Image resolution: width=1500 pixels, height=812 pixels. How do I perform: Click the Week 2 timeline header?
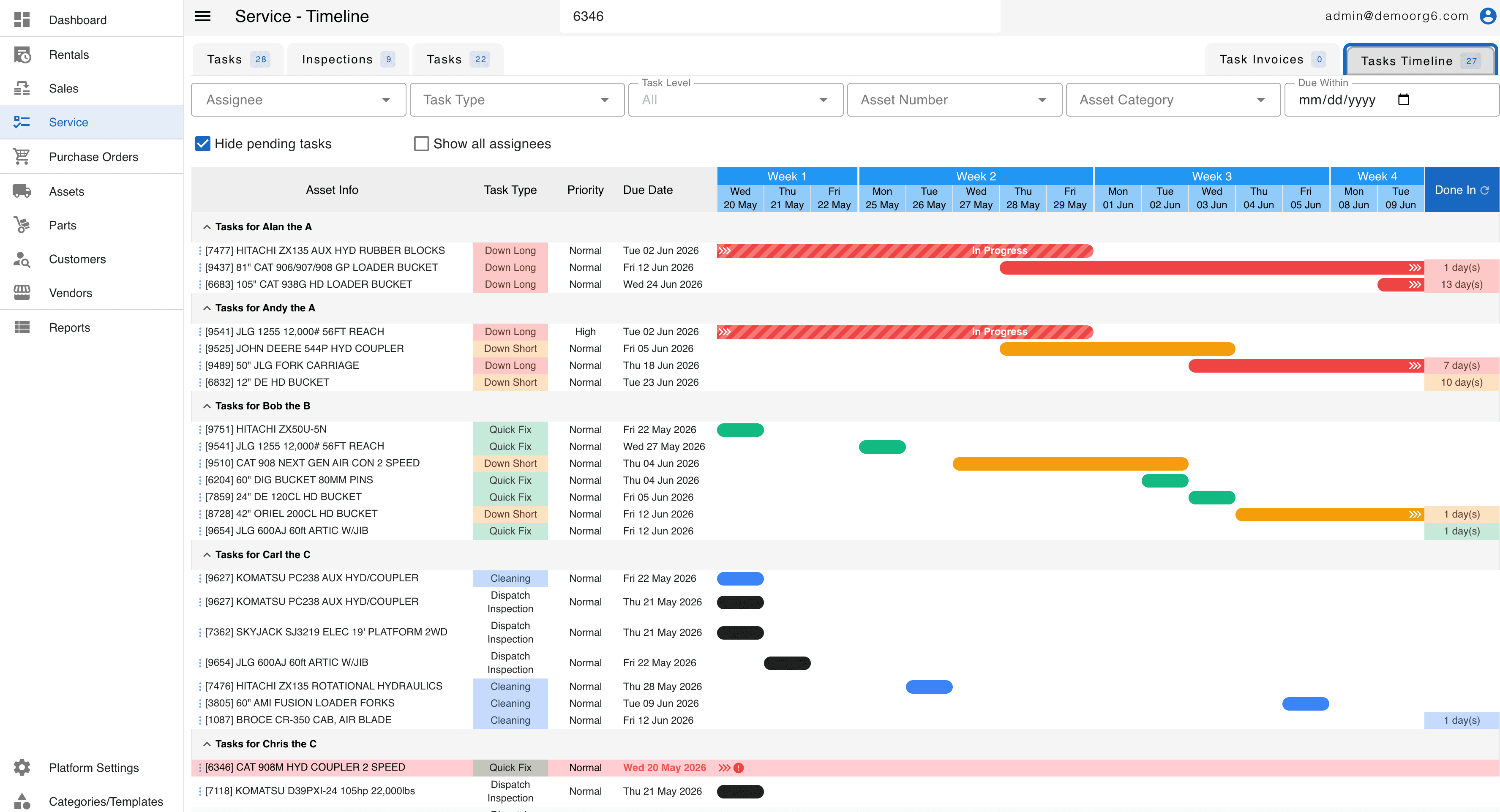[976, 176]
